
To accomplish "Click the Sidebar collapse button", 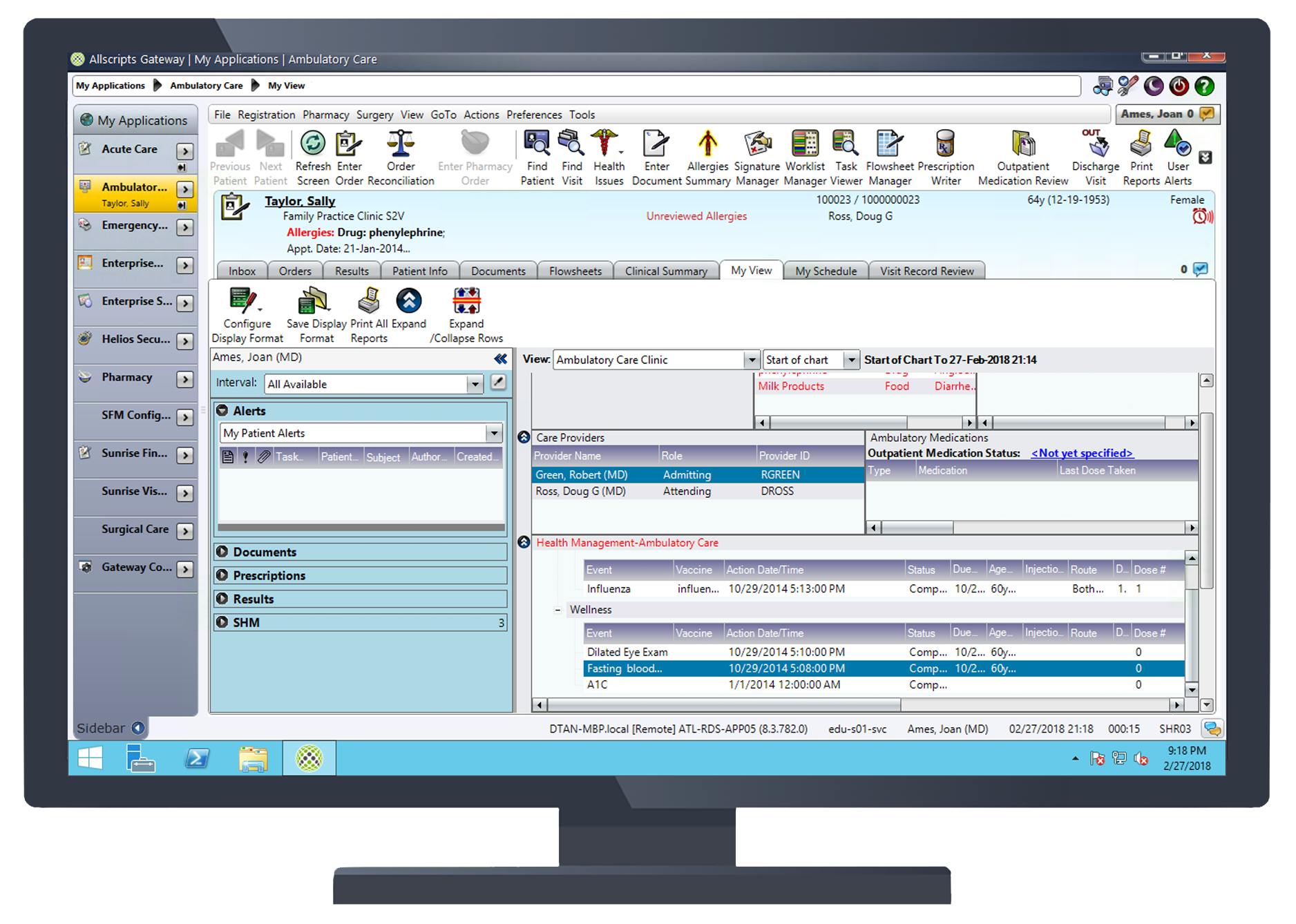I will [138, 728].
